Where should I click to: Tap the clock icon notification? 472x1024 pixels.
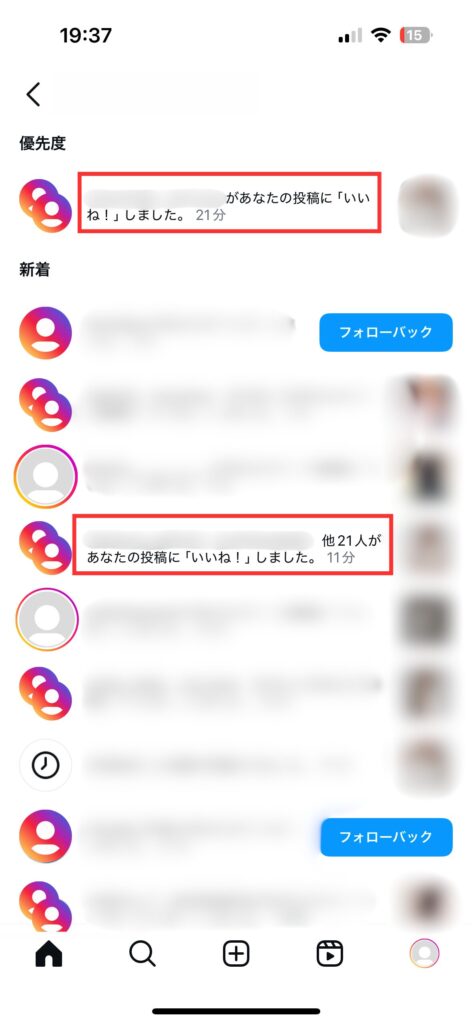pos(45,765)
